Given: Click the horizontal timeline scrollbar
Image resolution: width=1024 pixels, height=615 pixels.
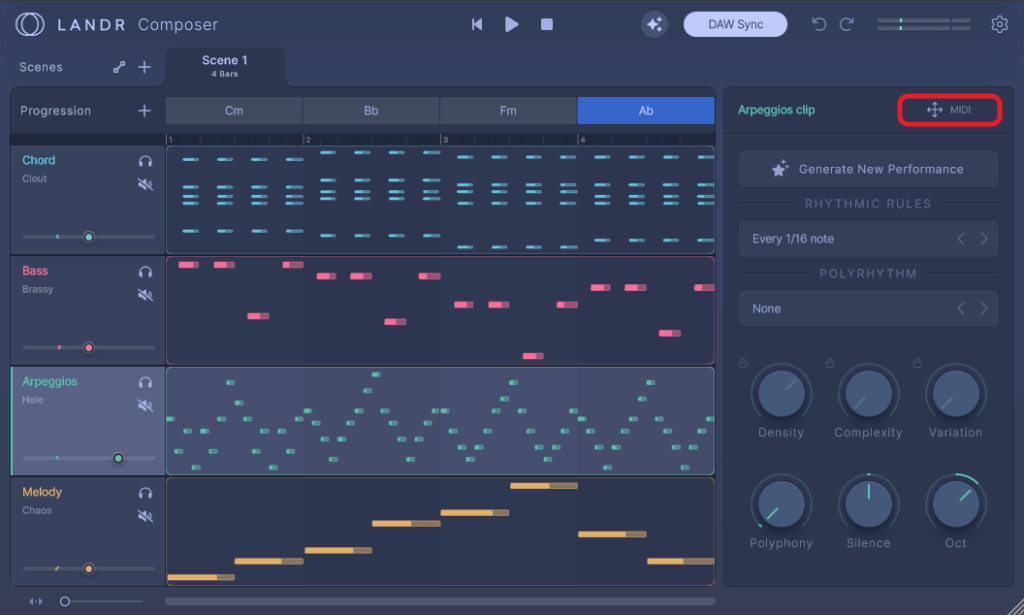Looking at the screenshot, I should tap(440, 601).
